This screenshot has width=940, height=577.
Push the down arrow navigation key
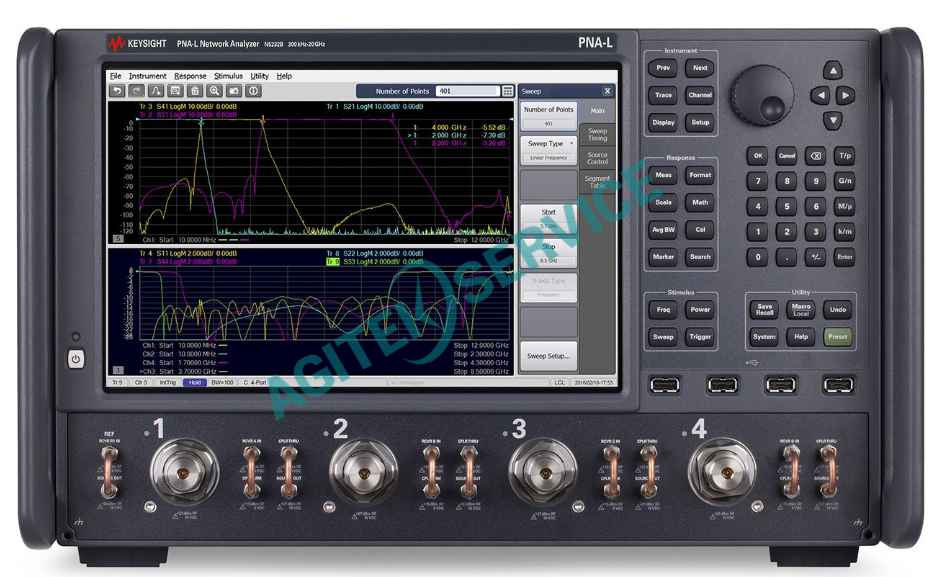(833, 121)
